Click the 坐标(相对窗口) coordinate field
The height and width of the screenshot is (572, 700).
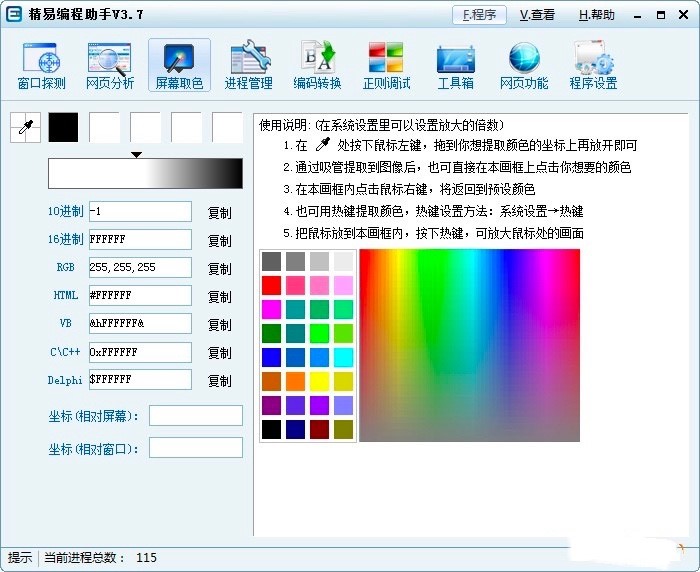point(196,448)
